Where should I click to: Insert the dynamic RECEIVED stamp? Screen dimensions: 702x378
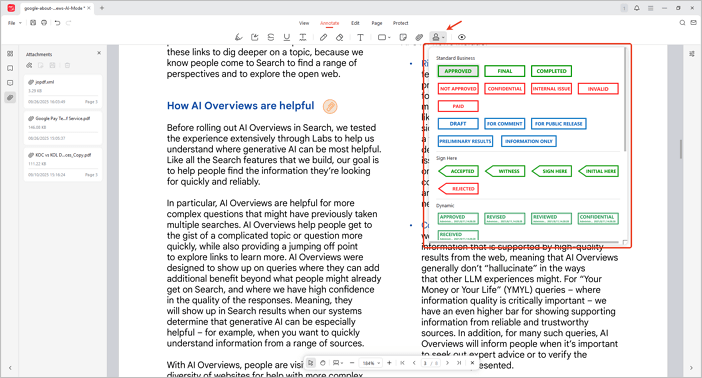pyautogui.click(x=458, y=235)
